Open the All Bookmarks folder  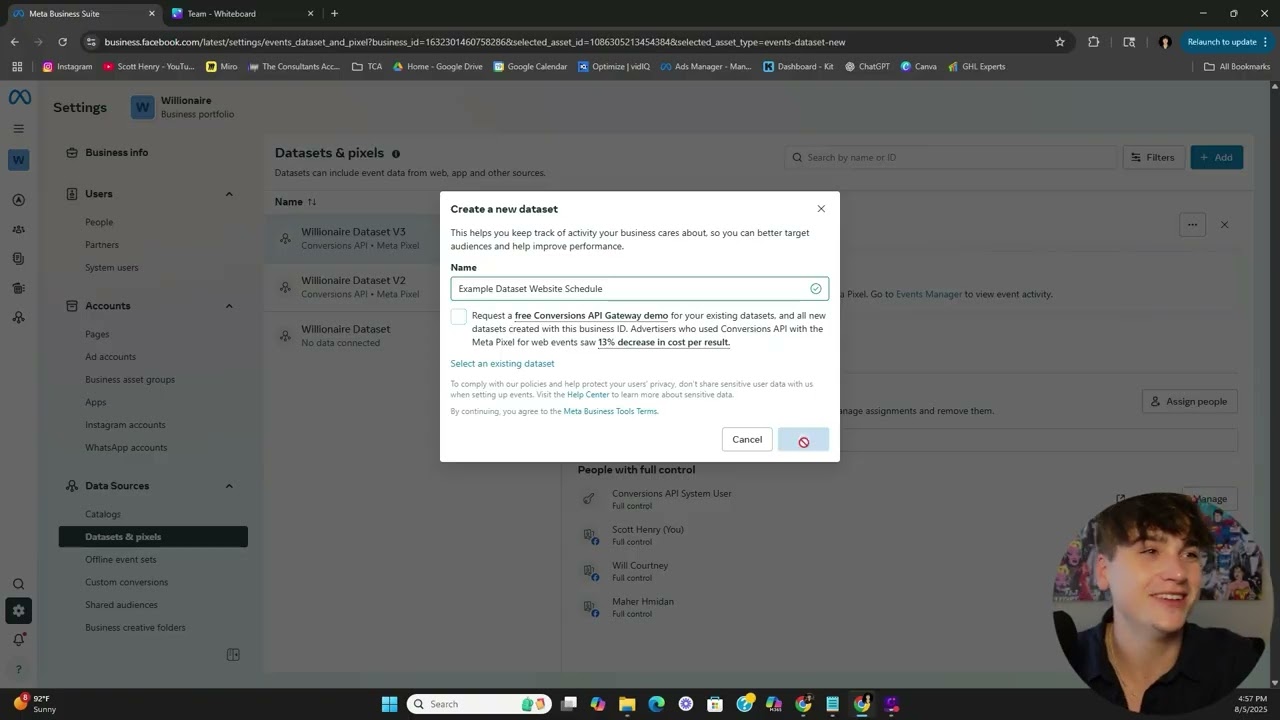click(x=1237, y=67)
